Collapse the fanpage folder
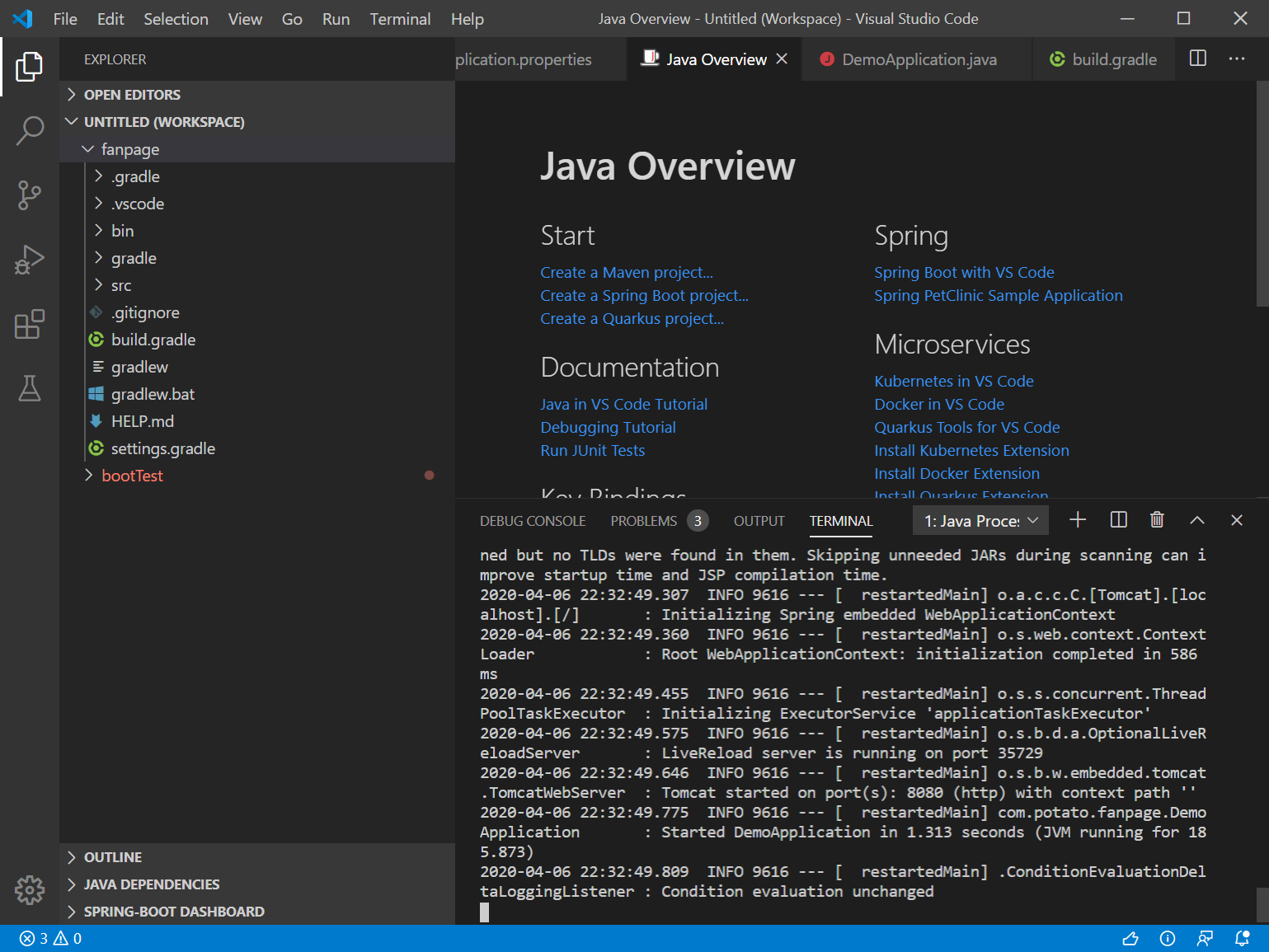The image size is (1269, 952). coord(257,149)
